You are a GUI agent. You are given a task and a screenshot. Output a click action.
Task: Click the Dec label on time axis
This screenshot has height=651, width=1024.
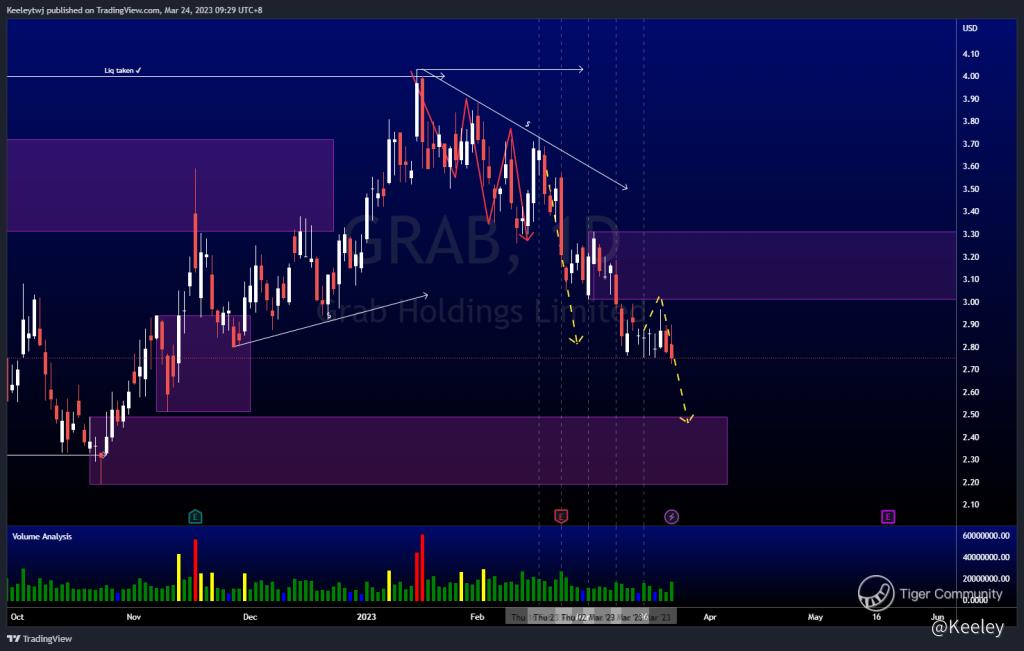pos(250,617)
